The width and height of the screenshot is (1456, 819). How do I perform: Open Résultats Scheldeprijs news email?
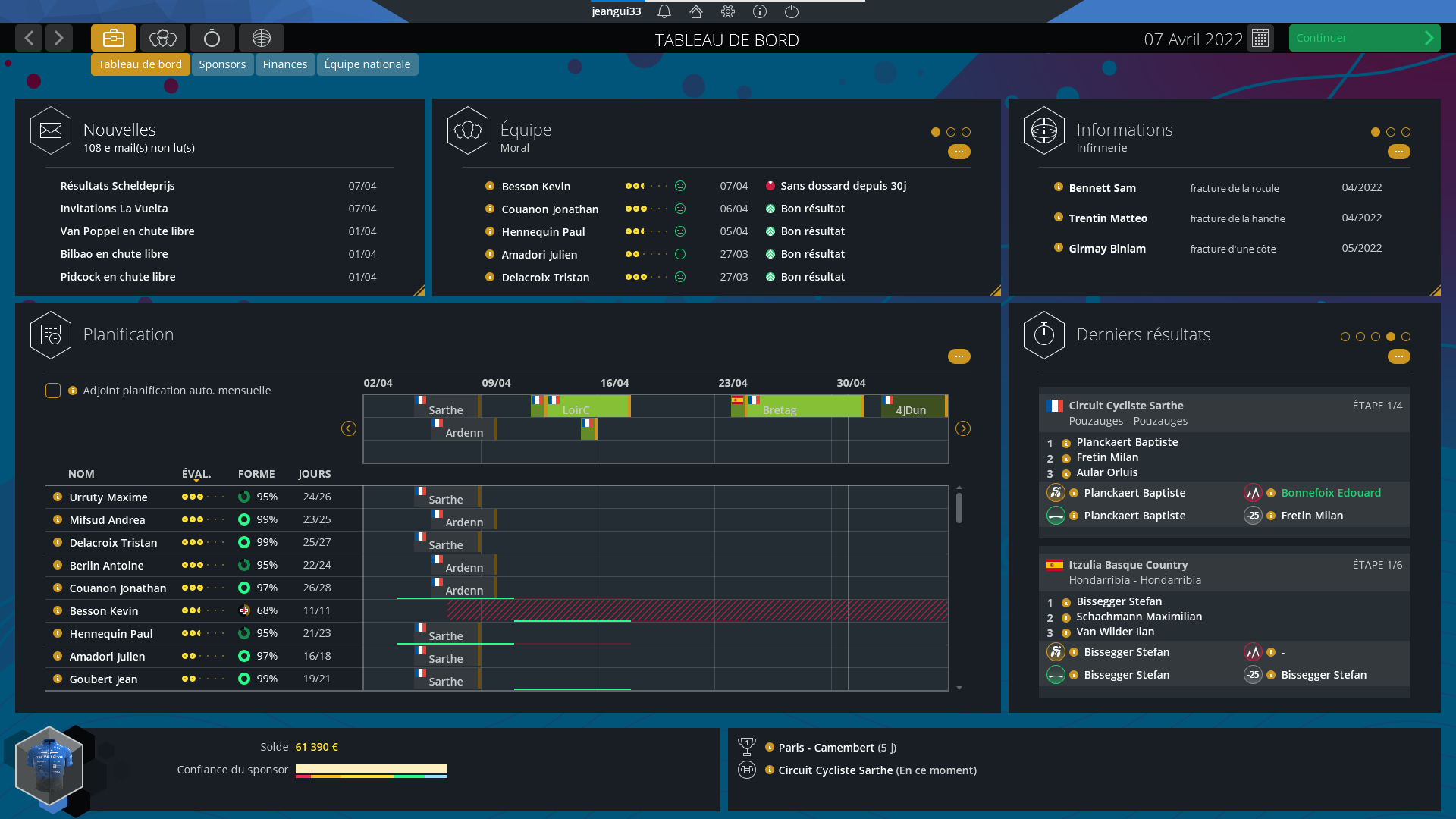click(118, 186)
